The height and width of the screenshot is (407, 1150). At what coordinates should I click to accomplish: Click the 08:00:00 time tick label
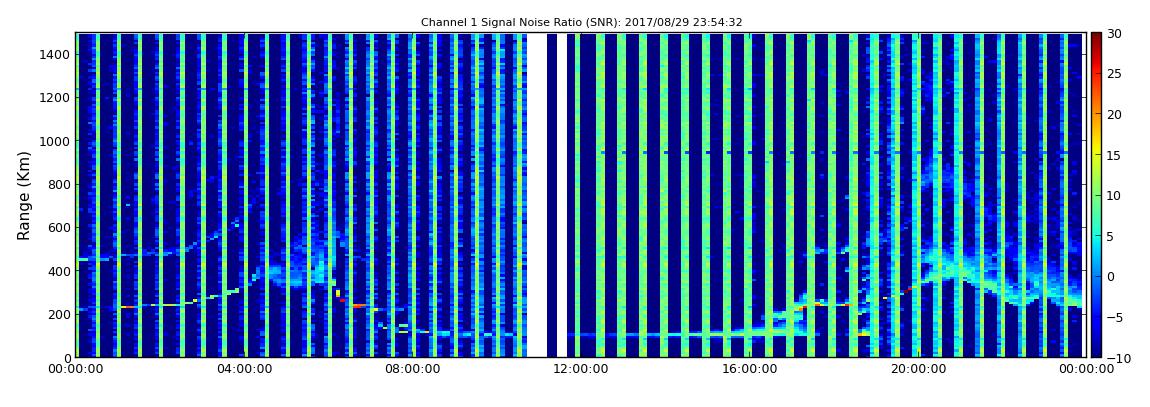413,370
